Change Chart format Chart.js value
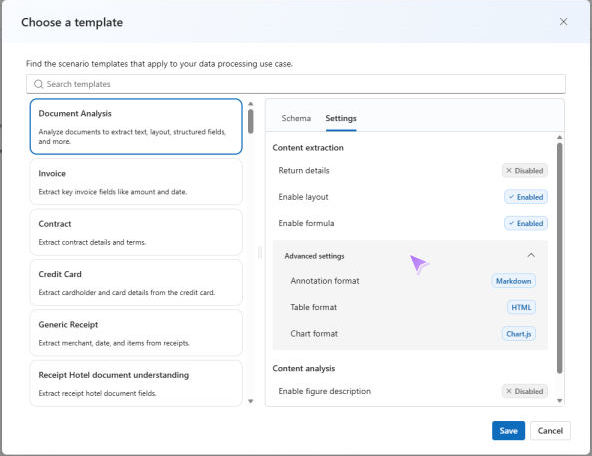This screenshot has height=456, width=592. (x=518, y=334)
